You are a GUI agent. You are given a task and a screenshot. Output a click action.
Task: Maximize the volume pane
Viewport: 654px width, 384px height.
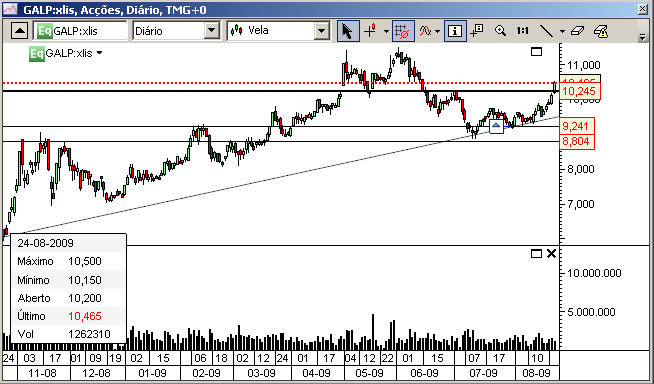coord(536,253)
